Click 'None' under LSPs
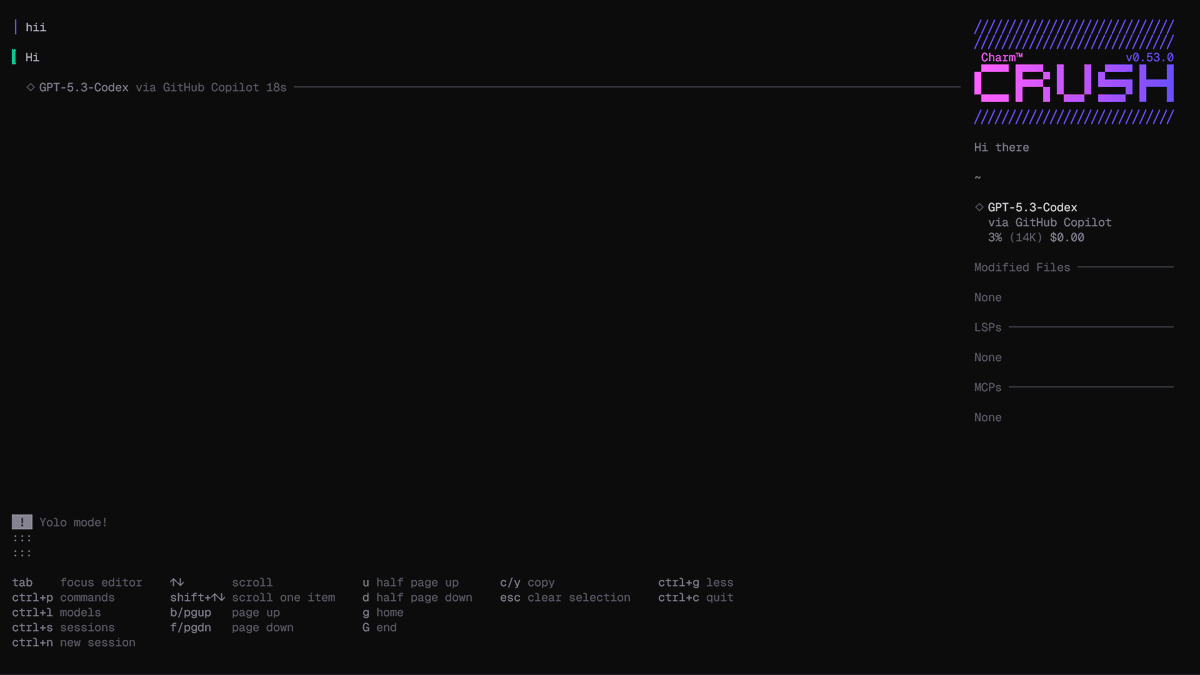Image resolution: width=1200 pixels, height=675 pixels. 988,357
